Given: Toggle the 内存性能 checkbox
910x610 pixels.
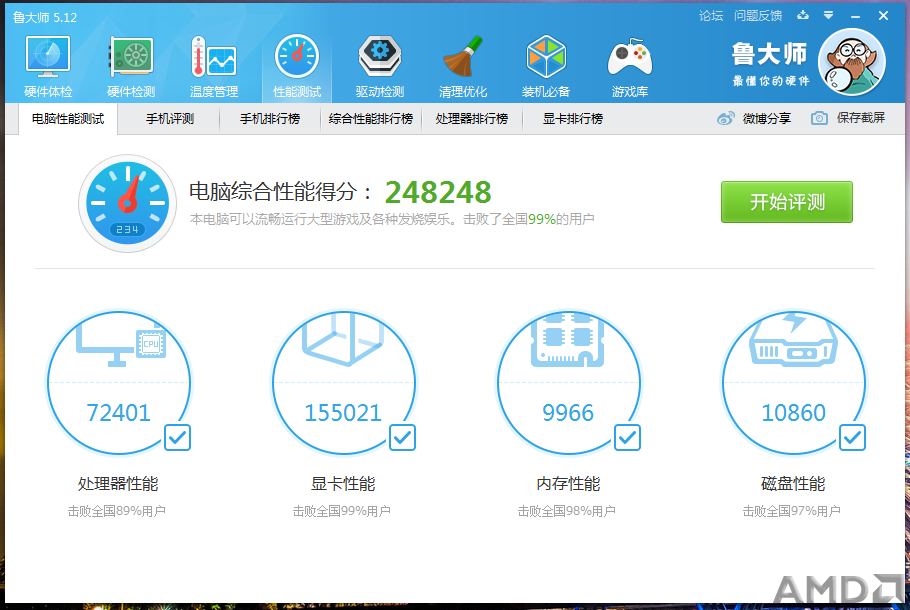Looking at the screenshot, I should tap(627, 438).
